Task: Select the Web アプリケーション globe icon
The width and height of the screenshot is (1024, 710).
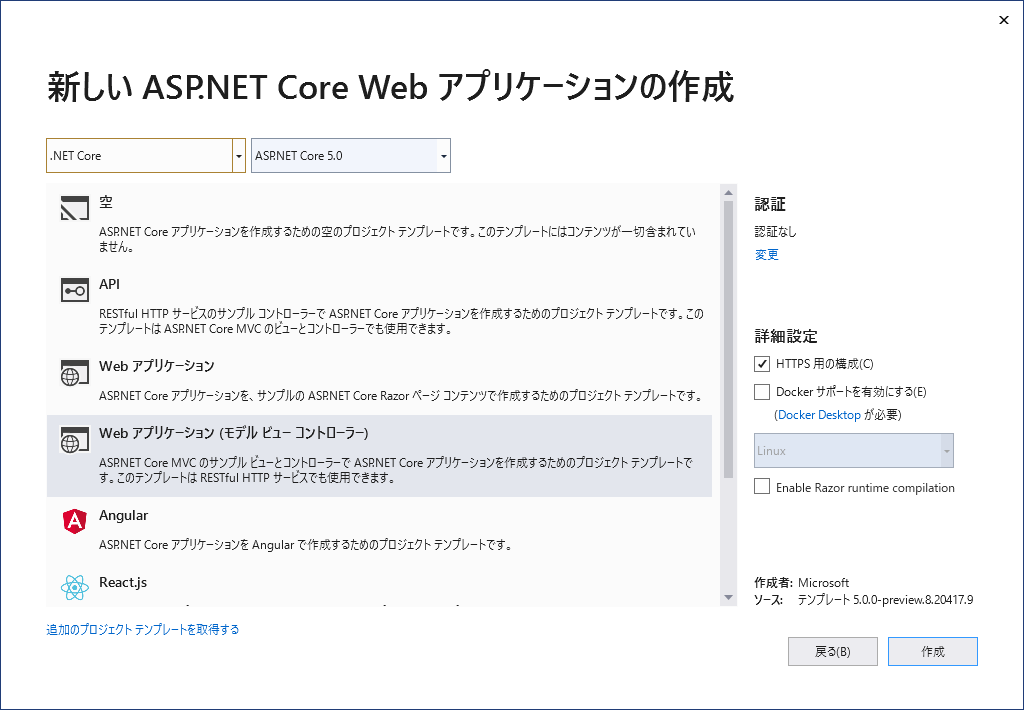Action: point(73,372)
